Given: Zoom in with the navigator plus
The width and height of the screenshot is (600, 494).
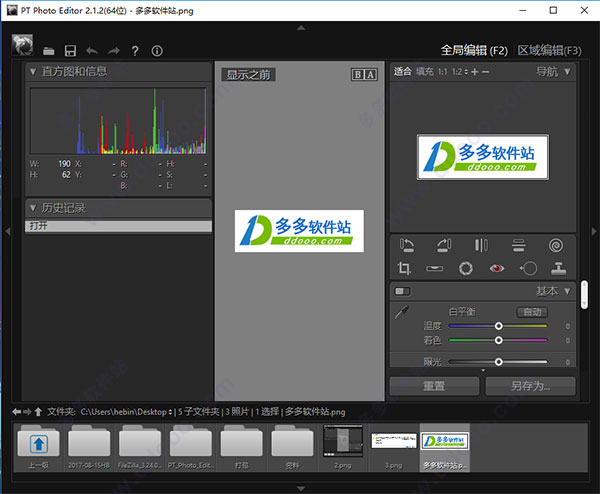Looking at the screenshot, I should [x=474, y=72].
